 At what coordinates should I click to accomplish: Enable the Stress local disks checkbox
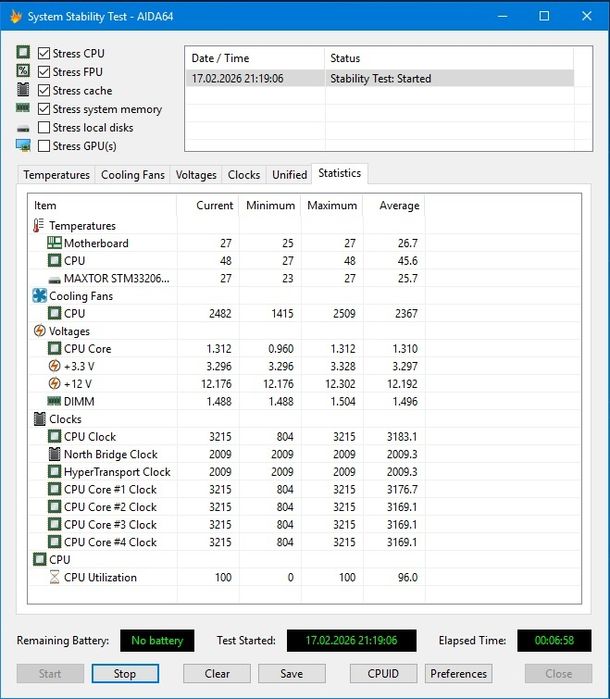point(44,127)
